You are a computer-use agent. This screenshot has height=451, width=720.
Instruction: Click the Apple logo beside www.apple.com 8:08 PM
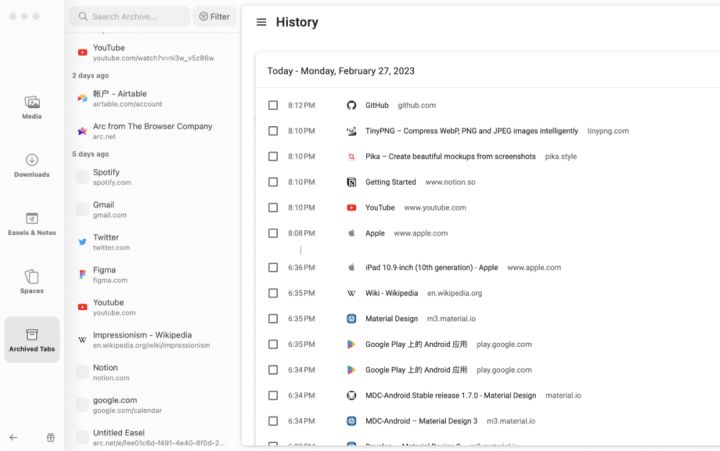pos(351,233)
